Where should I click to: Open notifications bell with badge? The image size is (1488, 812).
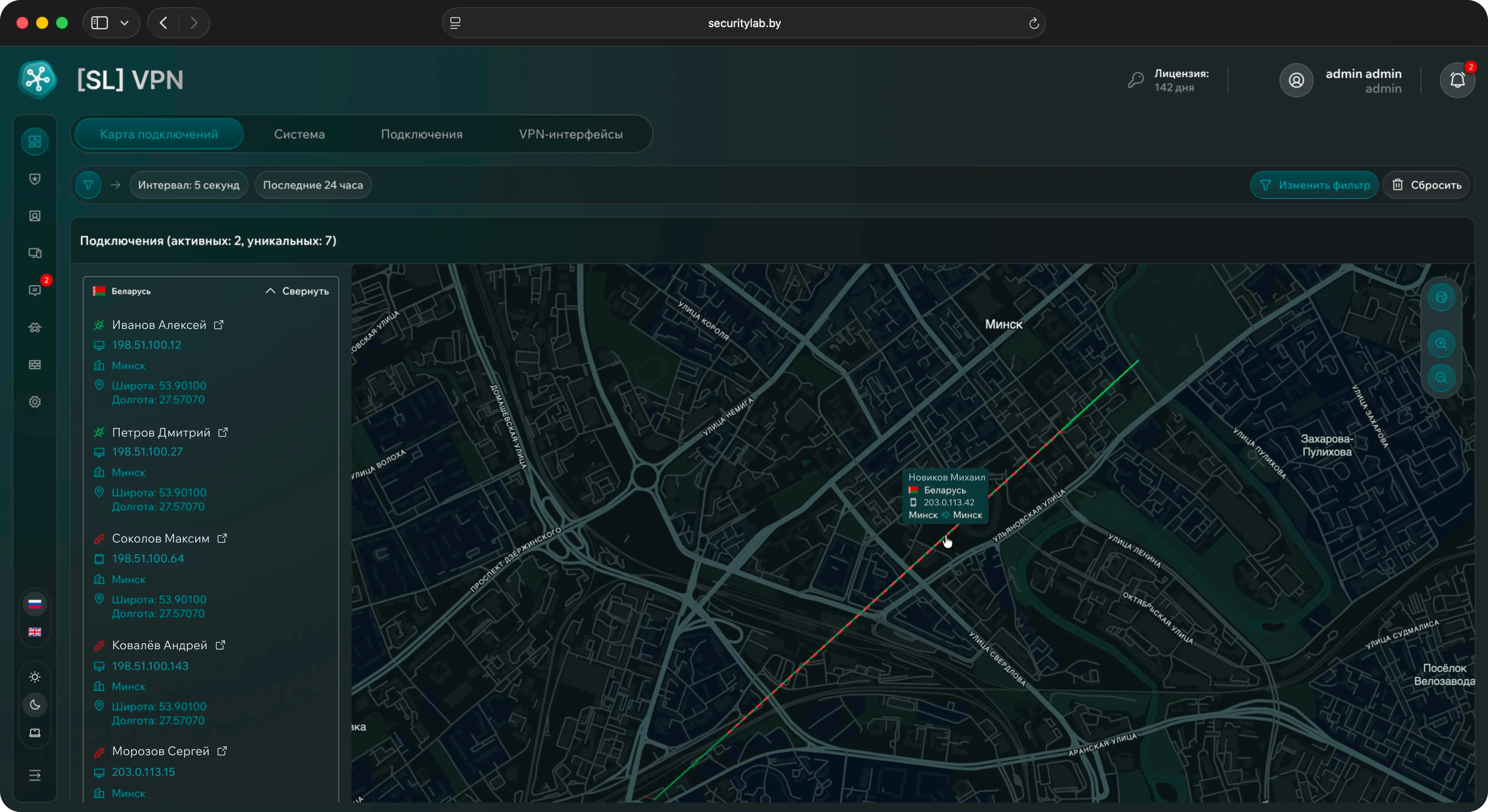(1458, 80)
